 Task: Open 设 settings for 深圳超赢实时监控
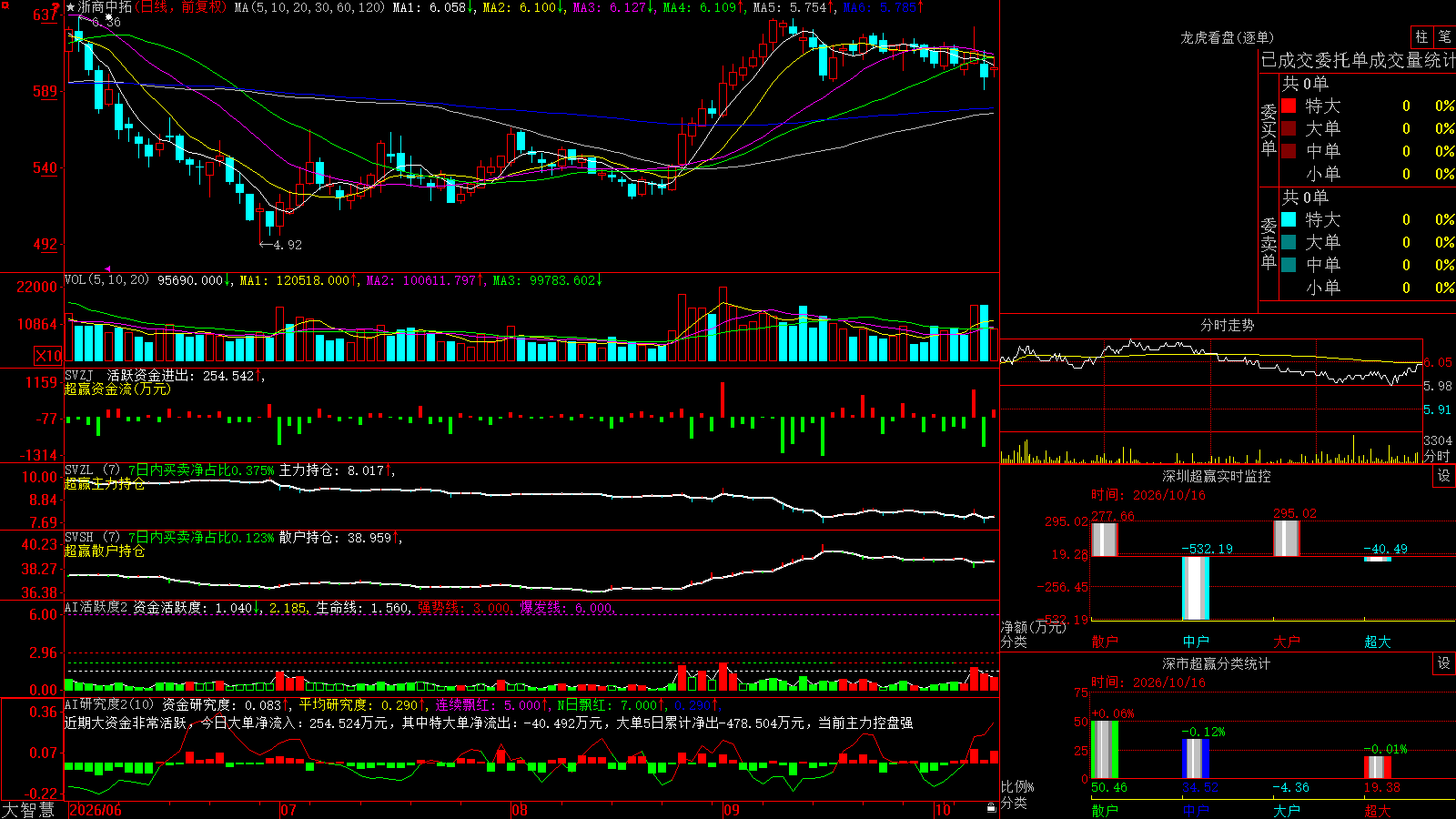[1444, 476]
